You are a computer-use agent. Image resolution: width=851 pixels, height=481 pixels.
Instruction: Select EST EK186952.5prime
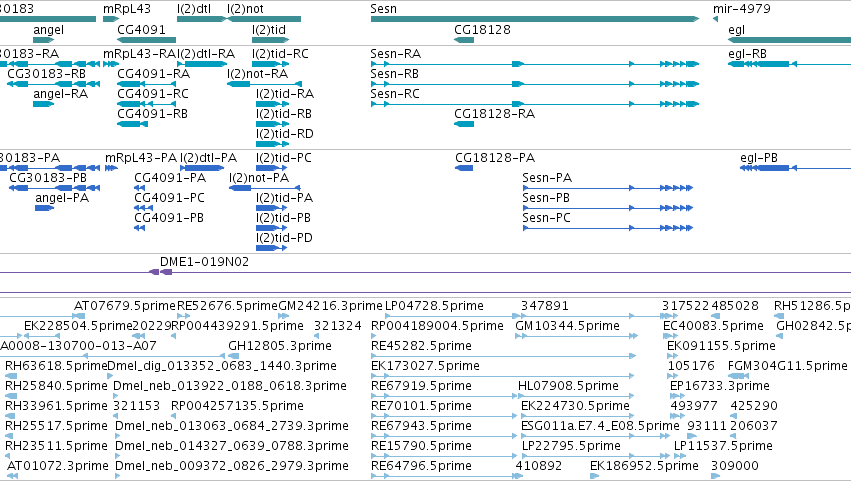point(594,476)
